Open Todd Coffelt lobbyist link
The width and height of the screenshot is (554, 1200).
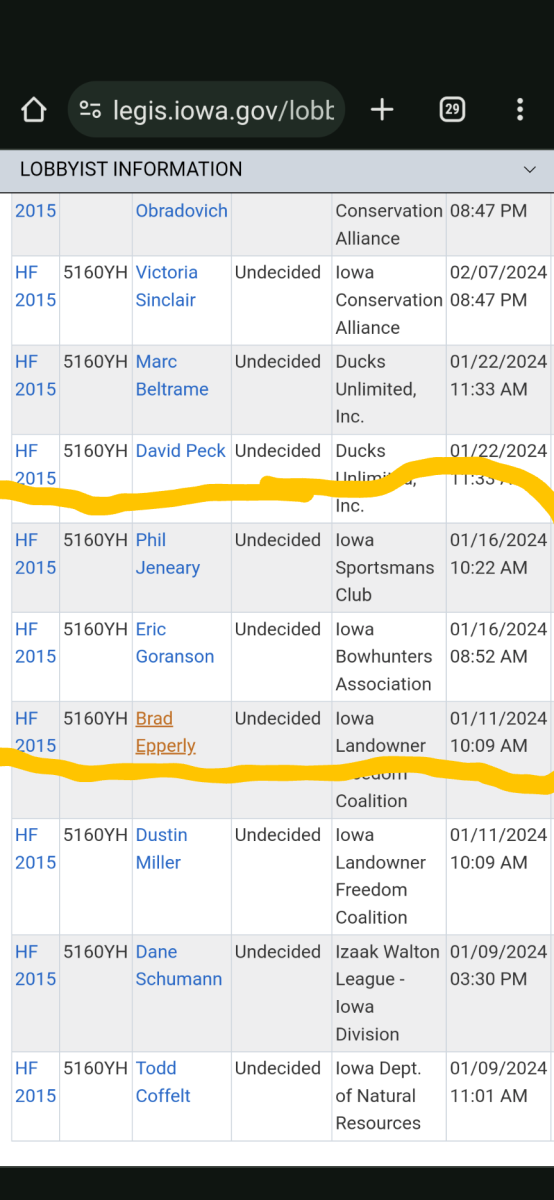[x=163, y=1083]
